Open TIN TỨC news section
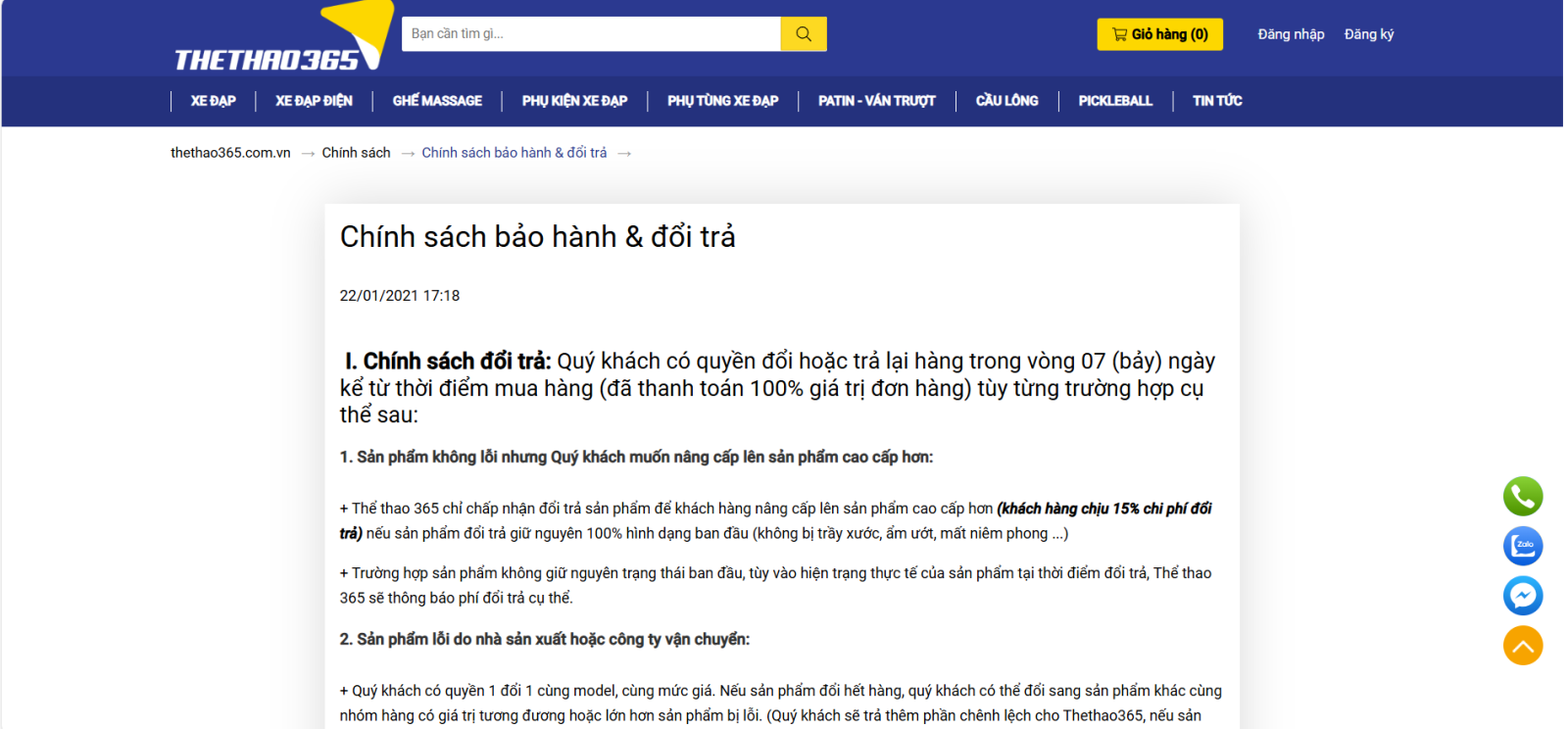Viewport: 1568px width, 729px height. [x=1216, y=101]
